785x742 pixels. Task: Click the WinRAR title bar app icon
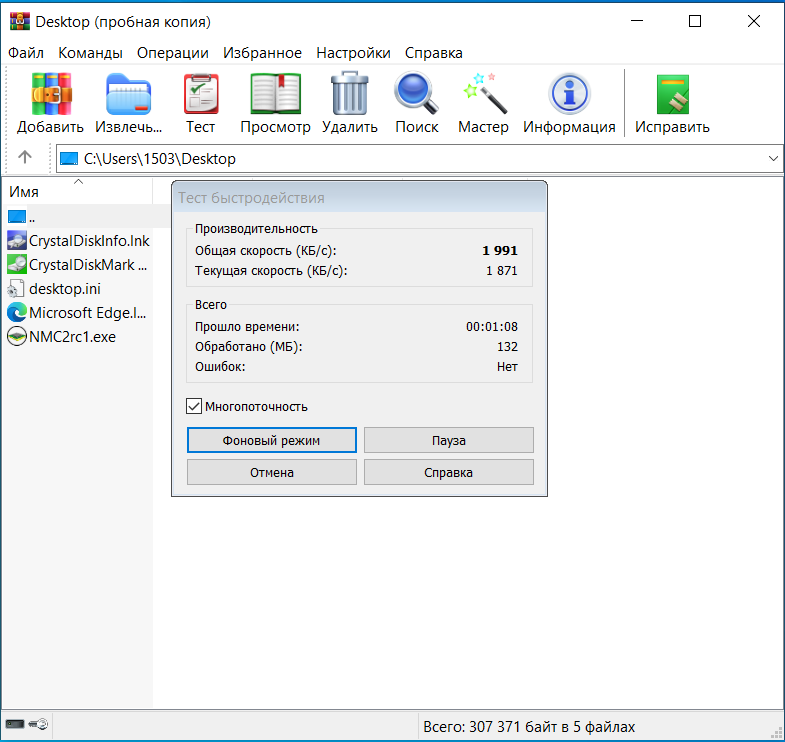tap(20, 22)
